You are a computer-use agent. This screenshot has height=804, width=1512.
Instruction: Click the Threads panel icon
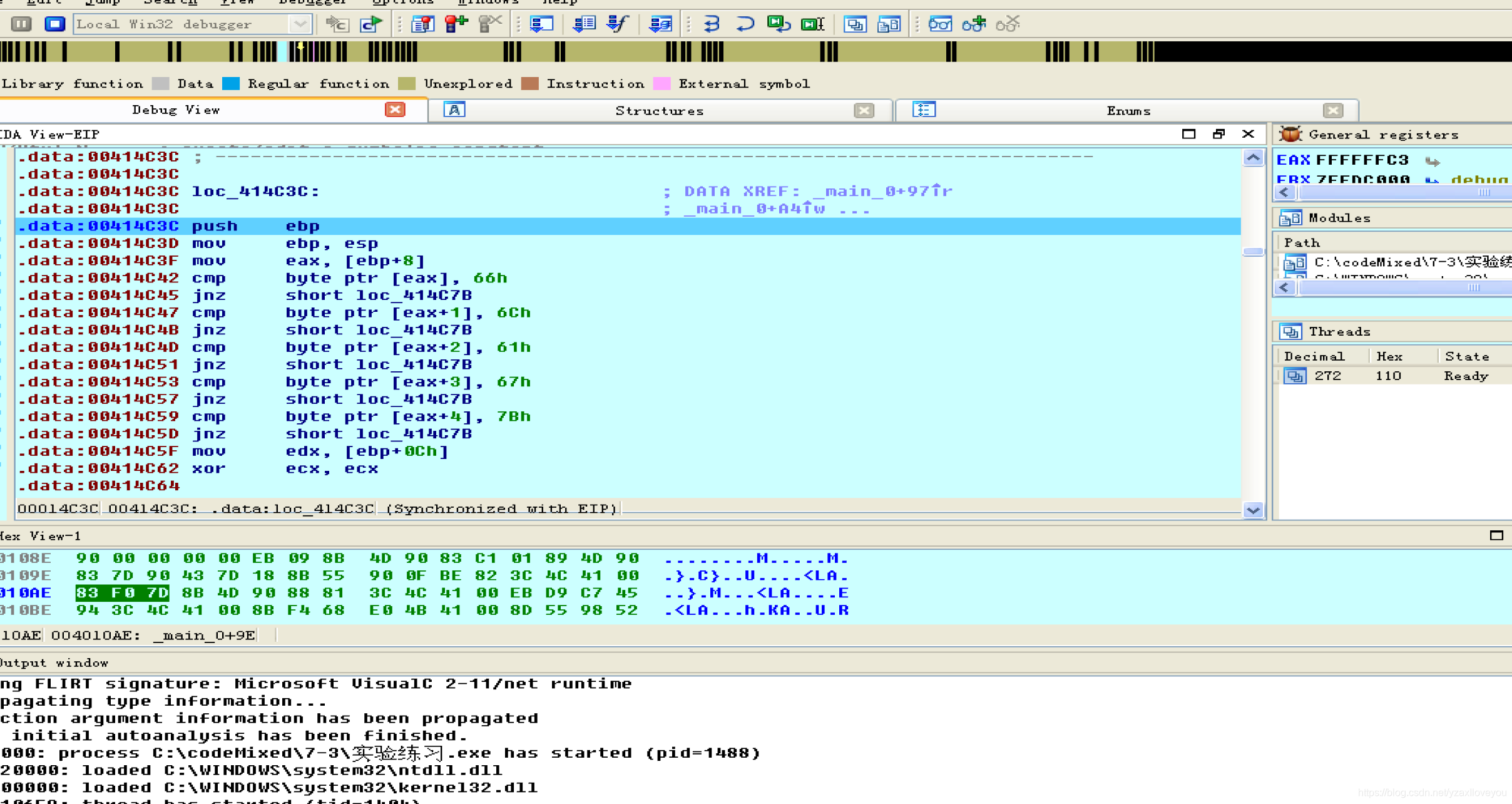(x=1290, y=331)
